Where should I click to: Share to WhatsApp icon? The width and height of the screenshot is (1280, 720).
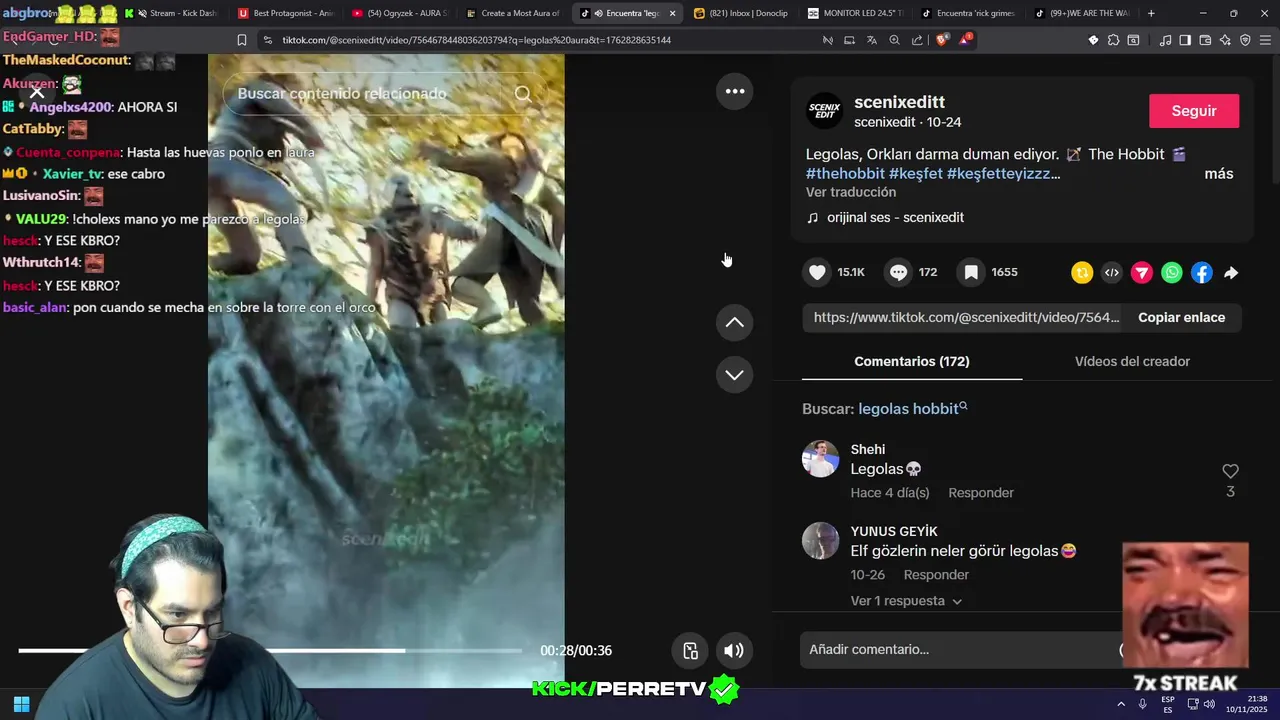click(1172, 273)
